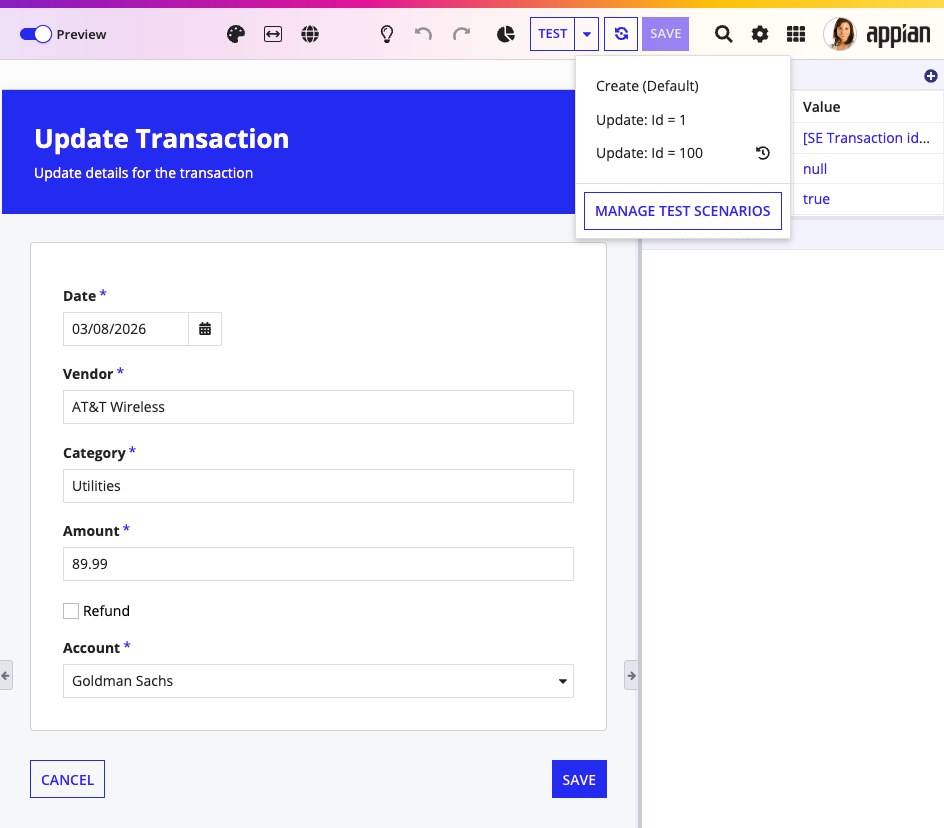Toggle the Preview switch off

point(36,34)
